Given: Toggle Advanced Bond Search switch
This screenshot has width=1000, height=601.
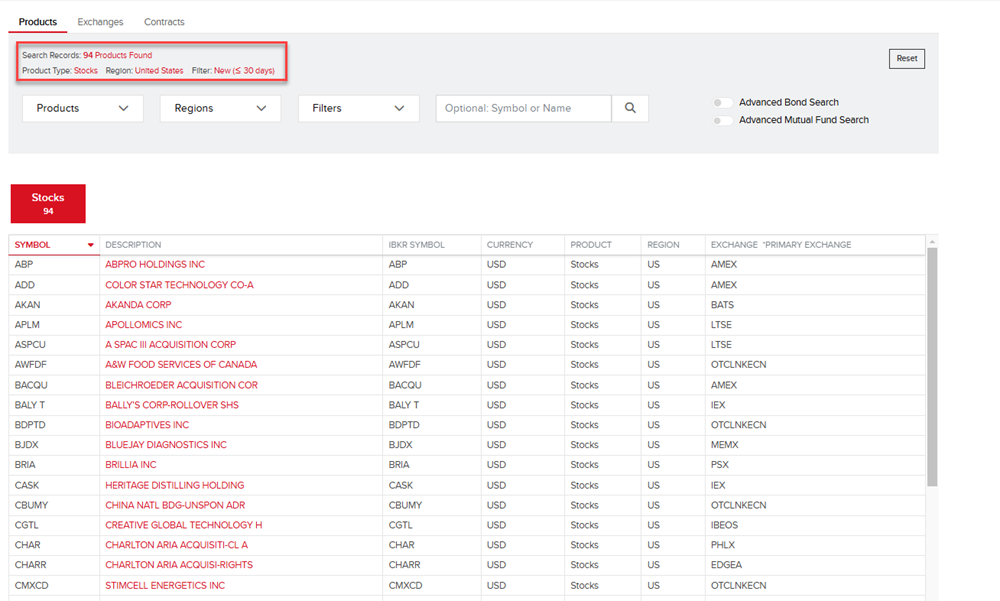Looking at the screenshot, I should click(723, 103).
